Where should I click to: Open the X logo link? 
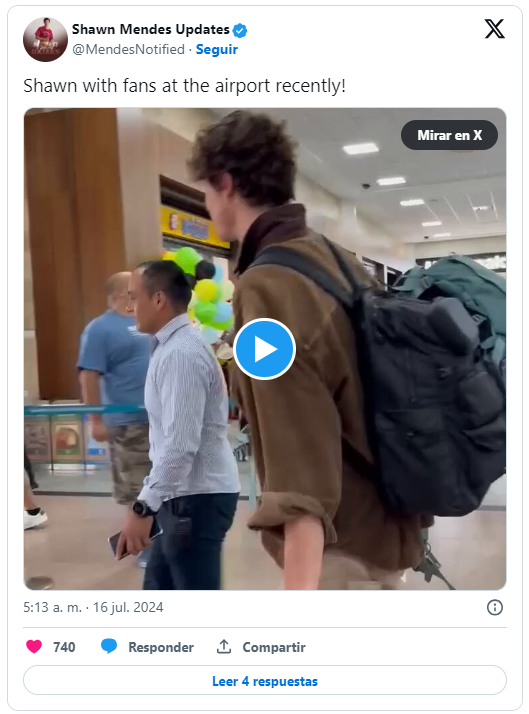point(494,29)
